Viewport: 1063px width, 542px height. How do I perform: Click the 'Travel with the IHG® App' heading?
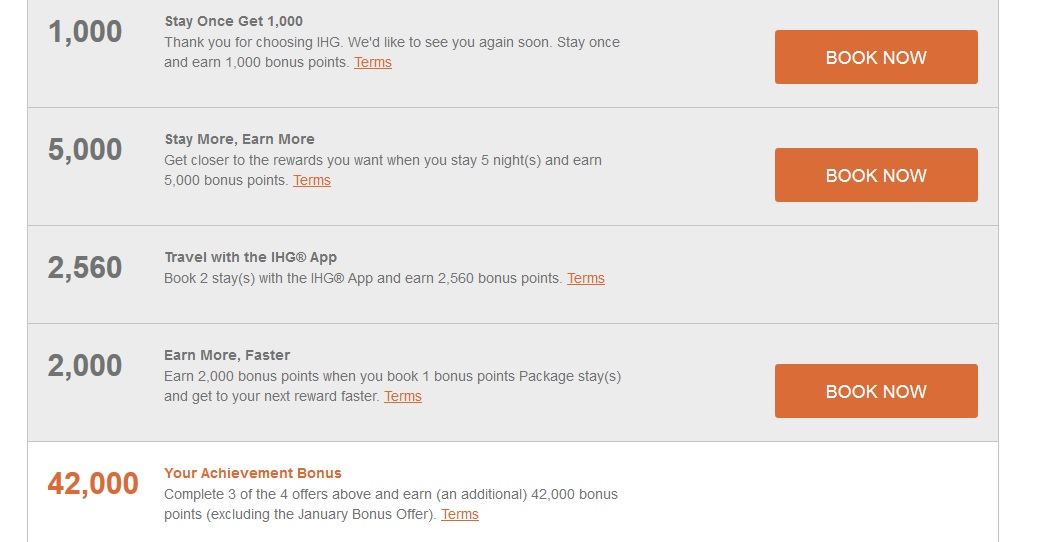(251, 257)
